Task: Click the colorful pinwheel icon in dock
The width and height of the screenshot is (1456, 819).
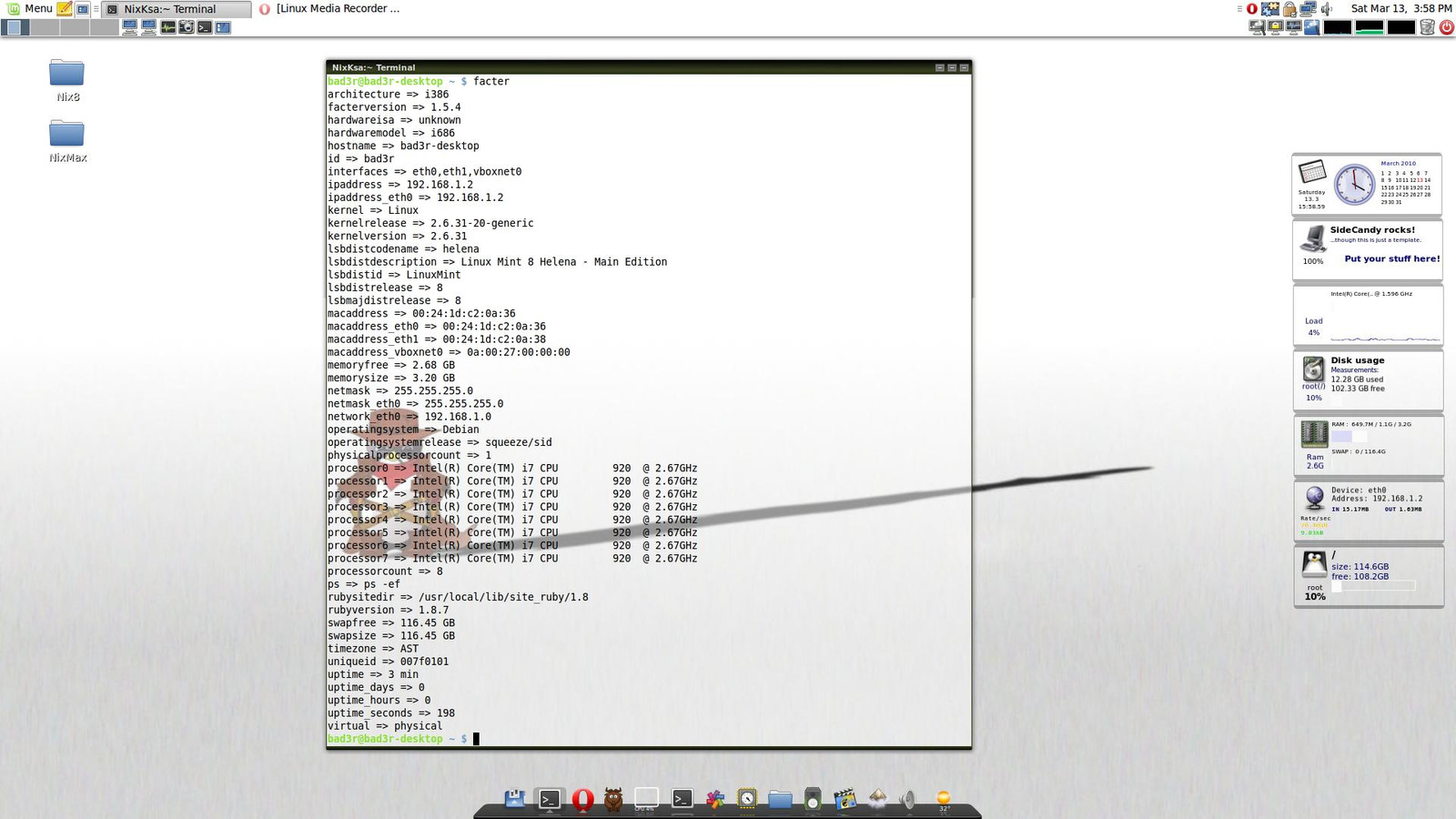Action: (x=715, y=799)
